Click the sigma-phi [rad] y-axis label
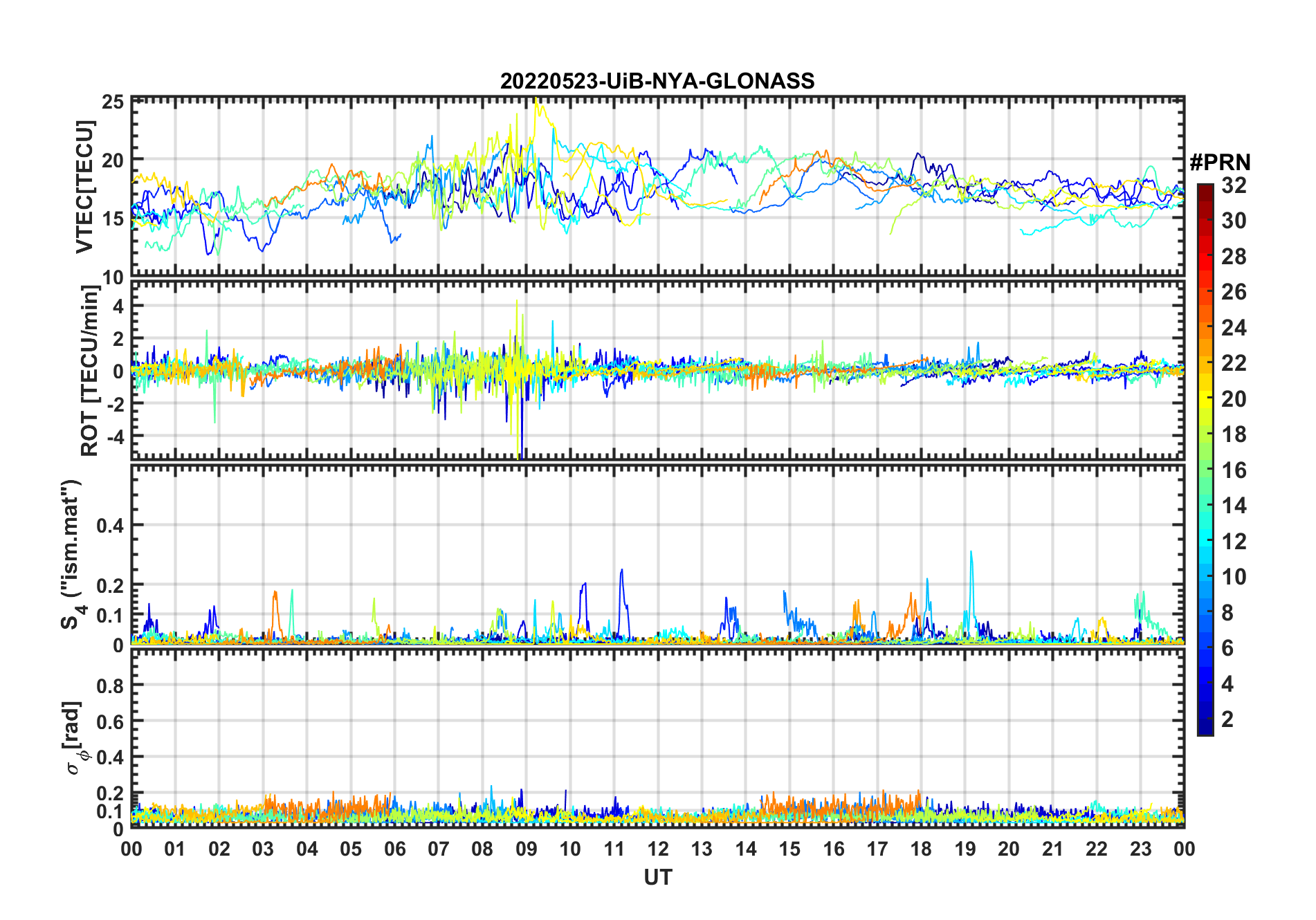The height and width of the screenshot is (920, 1316). (73, 738)
